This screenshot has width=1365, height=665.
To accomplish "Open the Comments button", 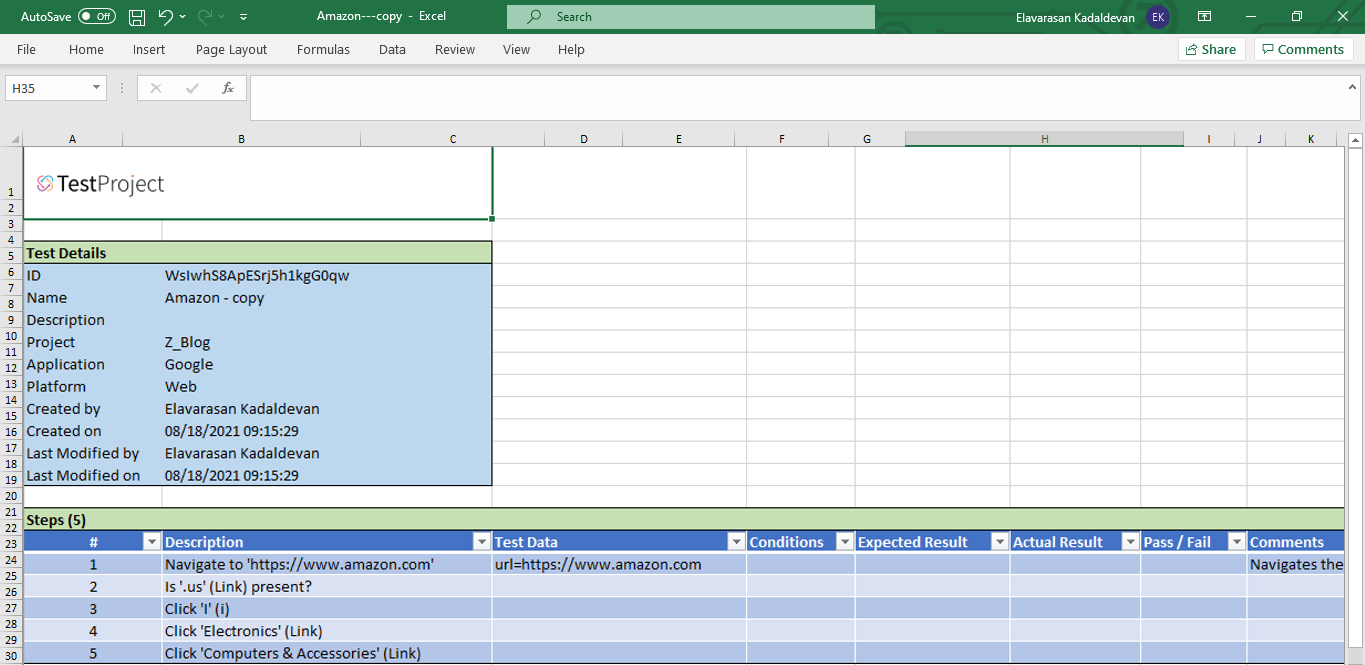I will tap(1303, 49).
